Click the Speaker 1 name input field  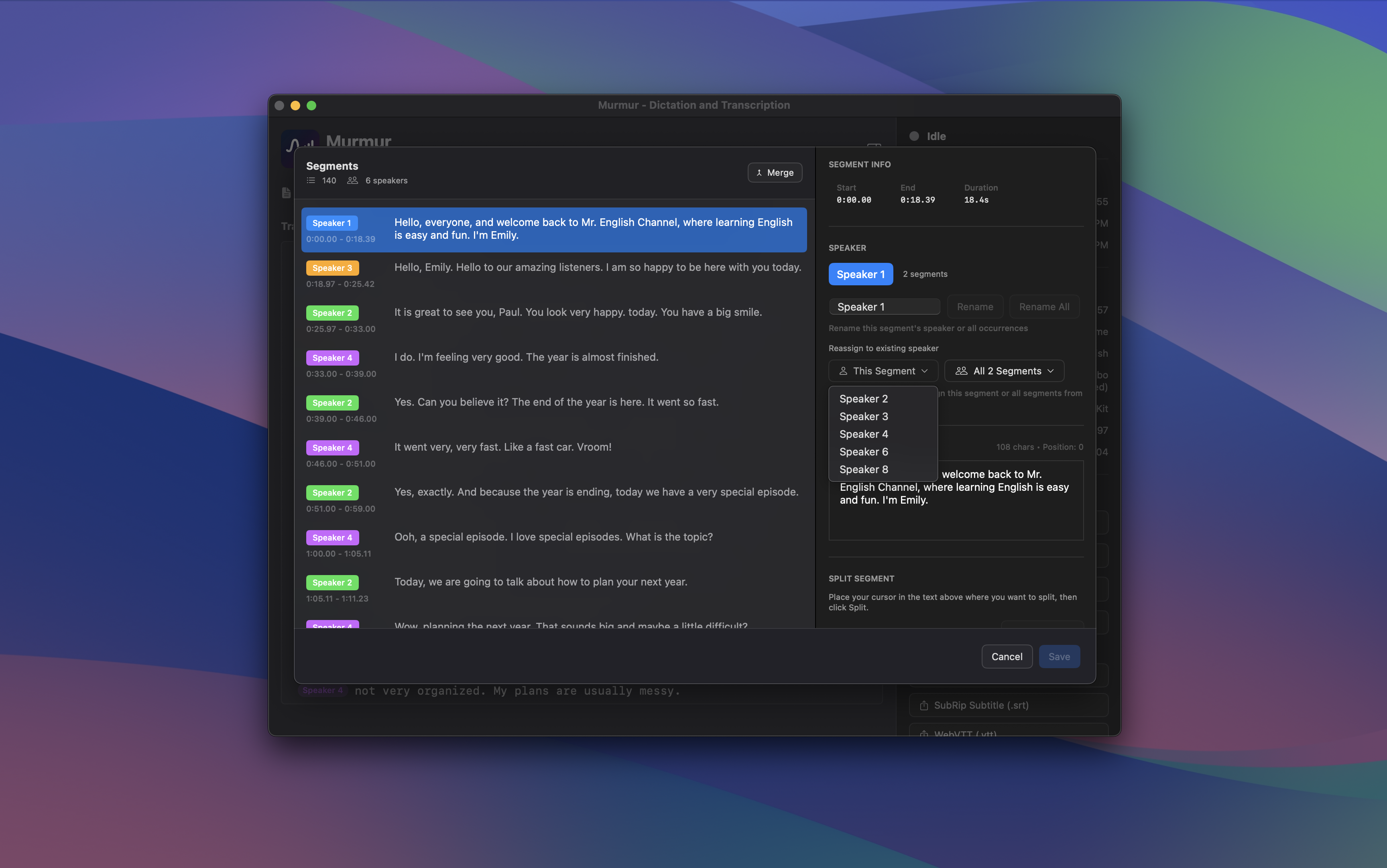pos(883,307)
